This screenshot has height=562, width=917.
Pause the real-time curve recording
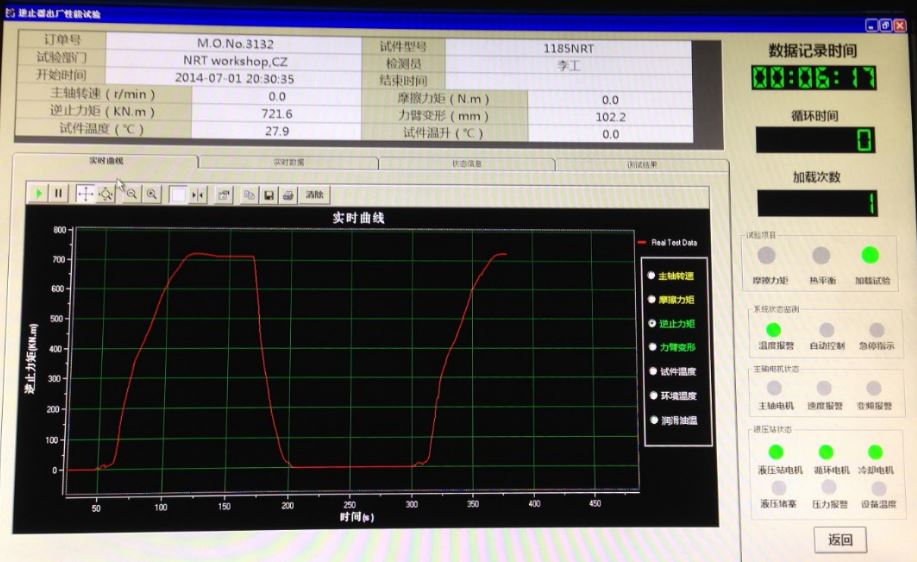coord(58,194)
